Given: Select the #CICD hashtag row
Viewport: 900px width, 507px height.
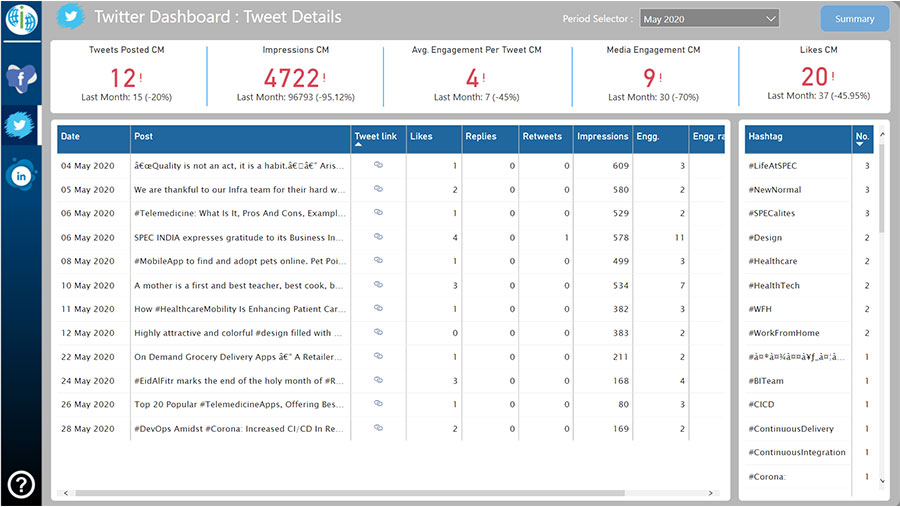Looking at the screenshot, I should [x=809, y=404].
